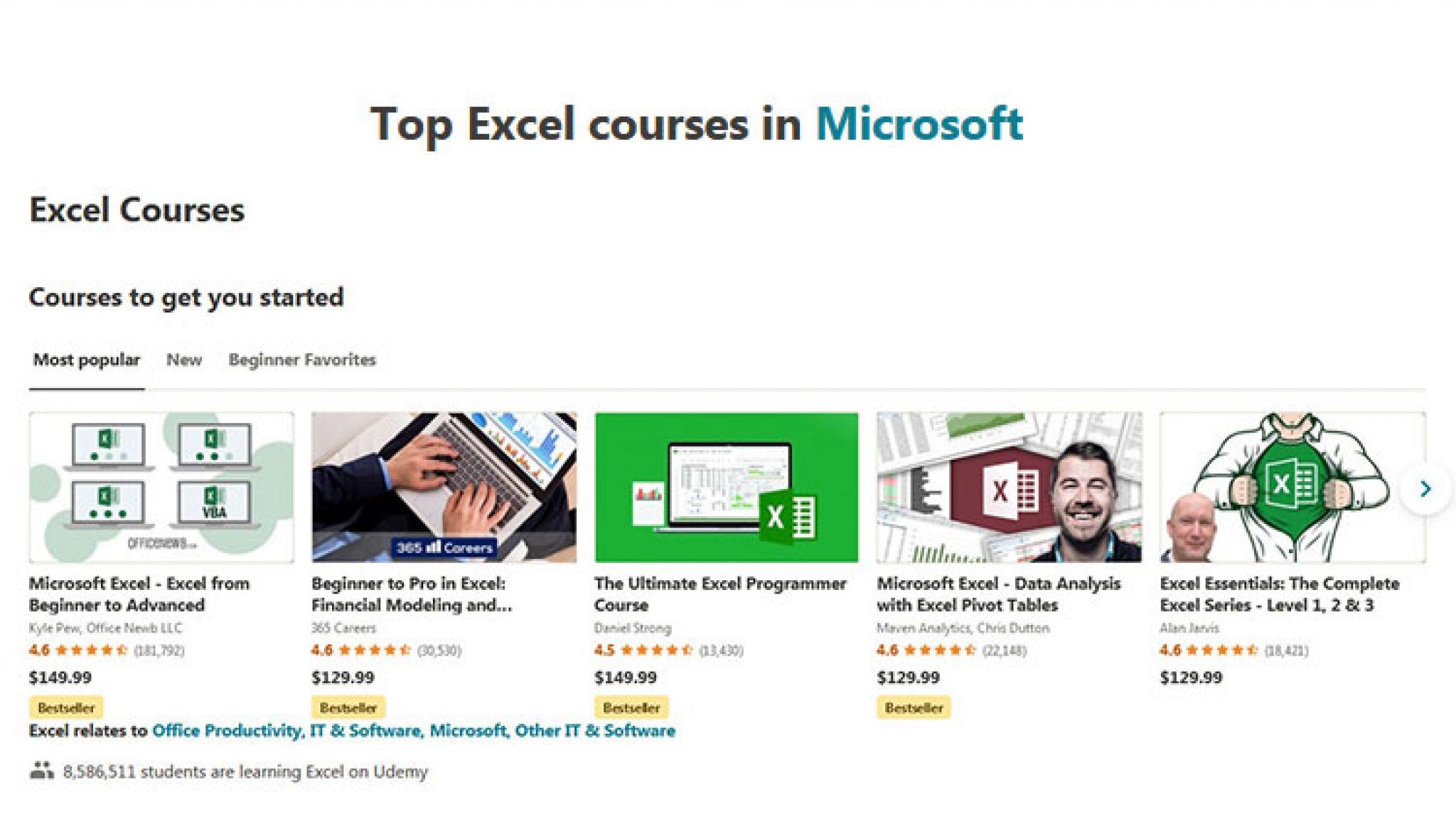Switch to the New tab

(183, 360)
